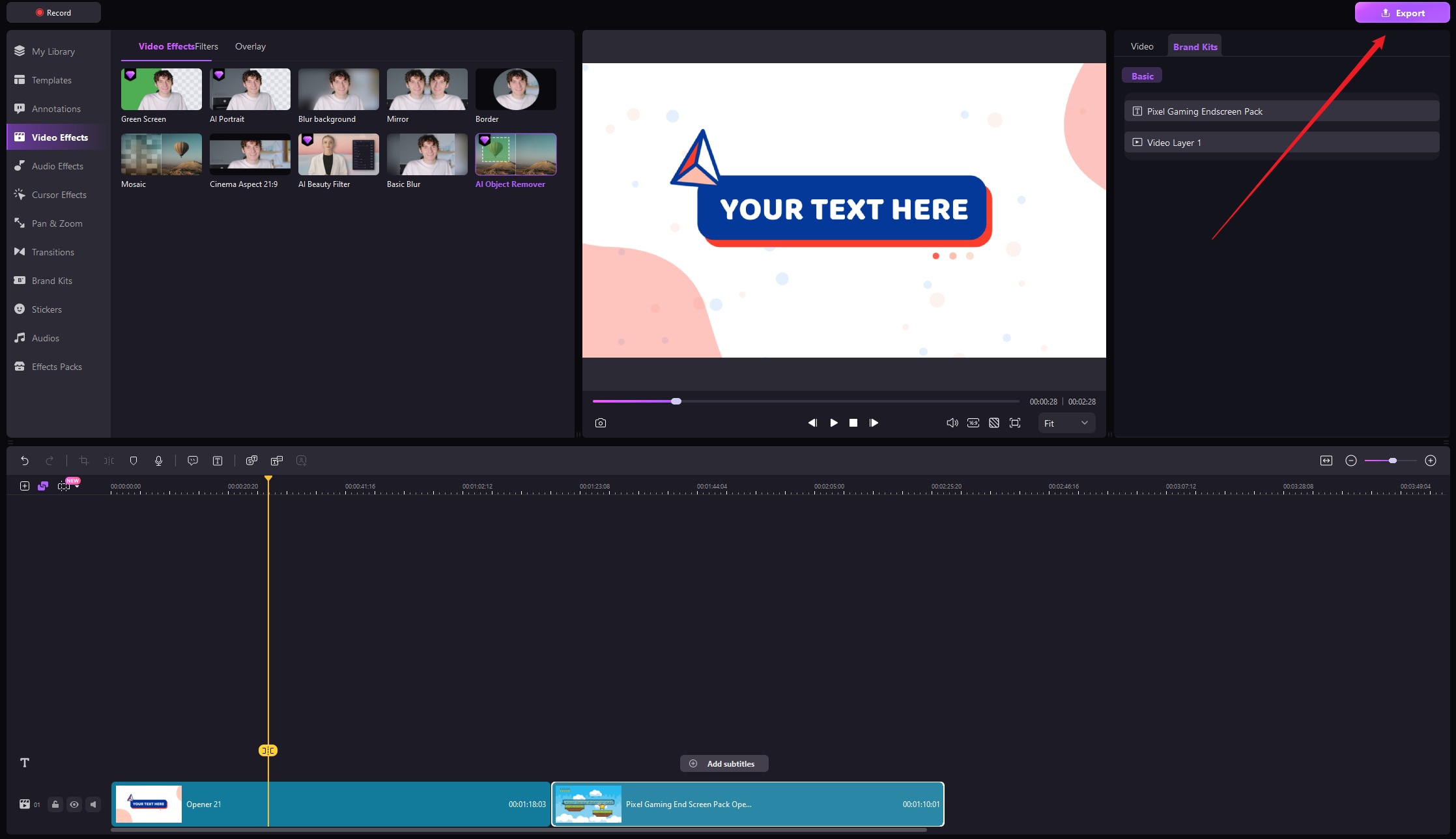1456x839 pixels.
Task: Click the preview playback progress bar
Action: point(847,401)
